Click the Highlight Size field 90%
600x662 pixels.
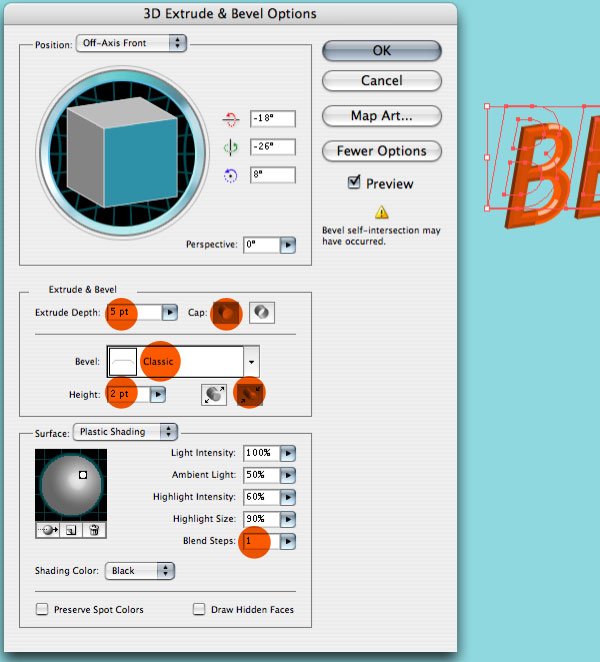(x=262, y=519)
